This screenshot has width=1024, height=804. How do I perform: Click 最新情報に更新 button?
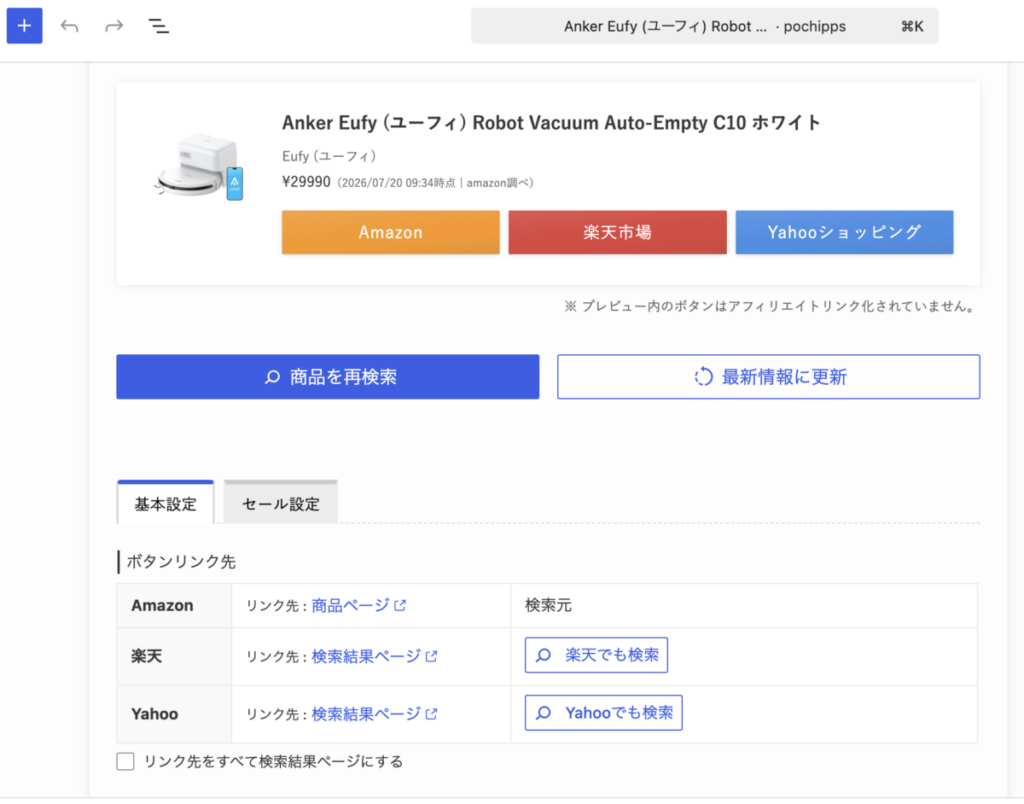(769, 377)
